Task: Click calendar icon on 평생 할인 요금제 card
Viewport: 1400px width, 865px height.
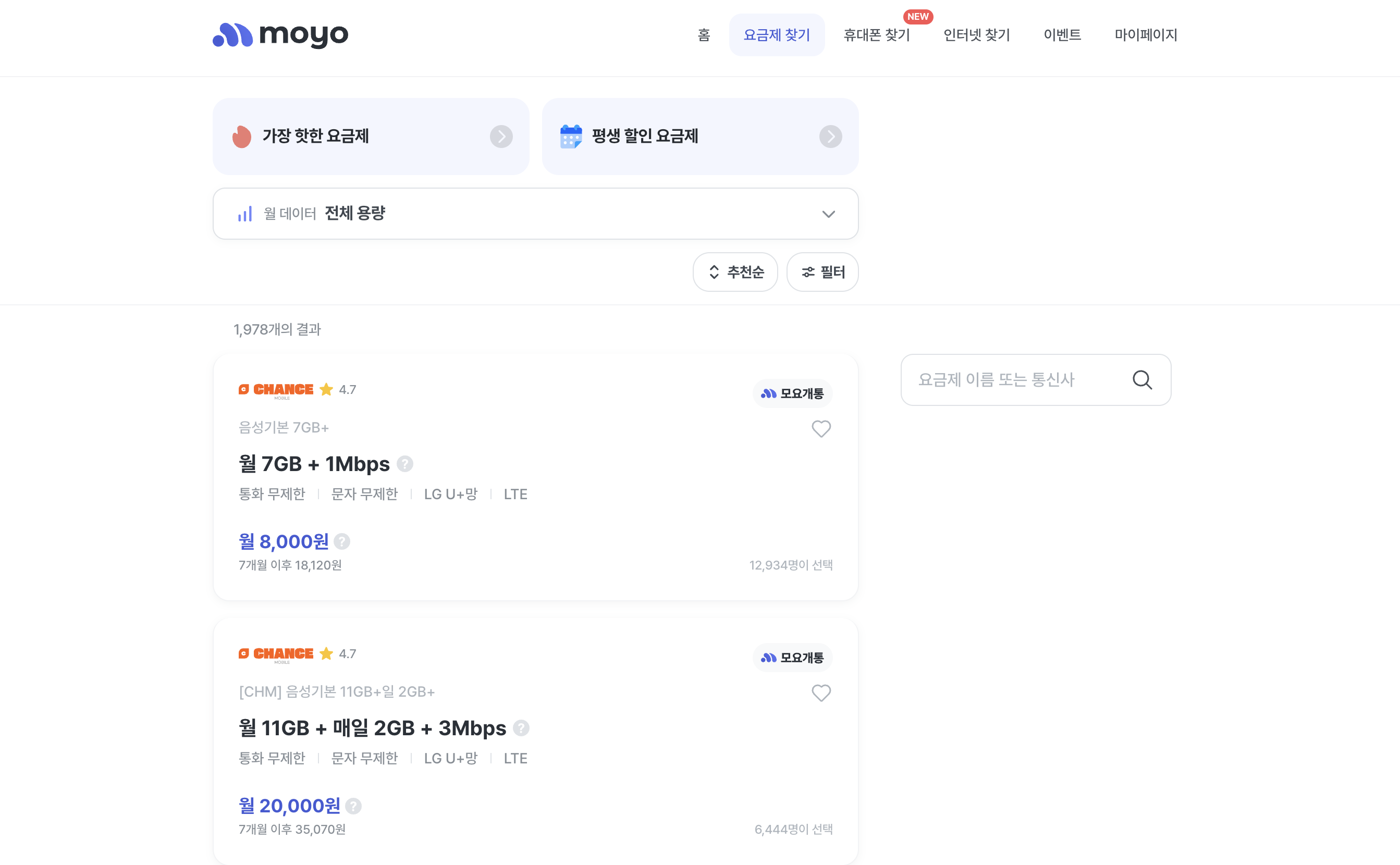Action: click(x=570, y=137)
